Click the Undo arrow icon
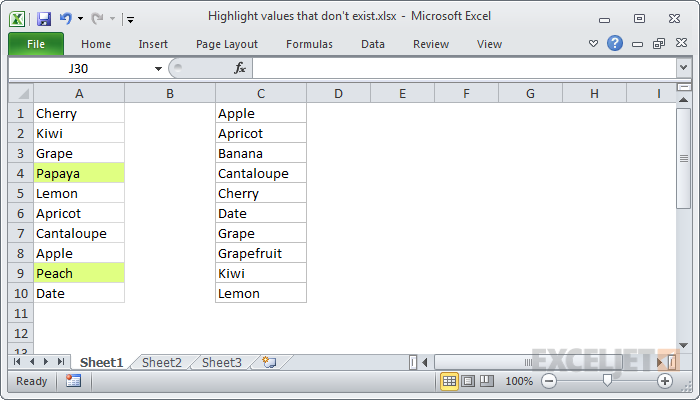Screen dimensions: 700x400 click(66, 18)
